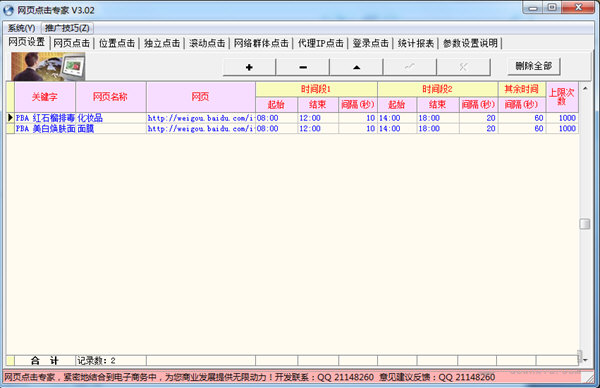Click page name cell 化妆品

(111, 118)
